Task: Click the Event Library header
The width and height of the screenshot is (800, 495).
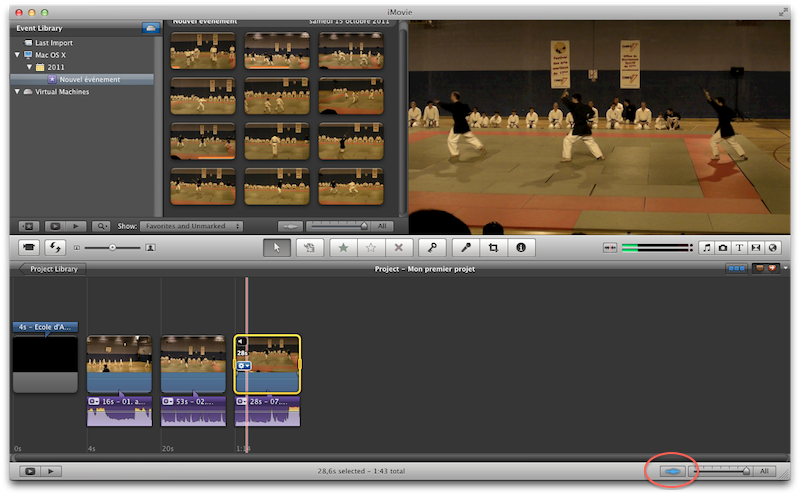Action: tap(39, 28)
